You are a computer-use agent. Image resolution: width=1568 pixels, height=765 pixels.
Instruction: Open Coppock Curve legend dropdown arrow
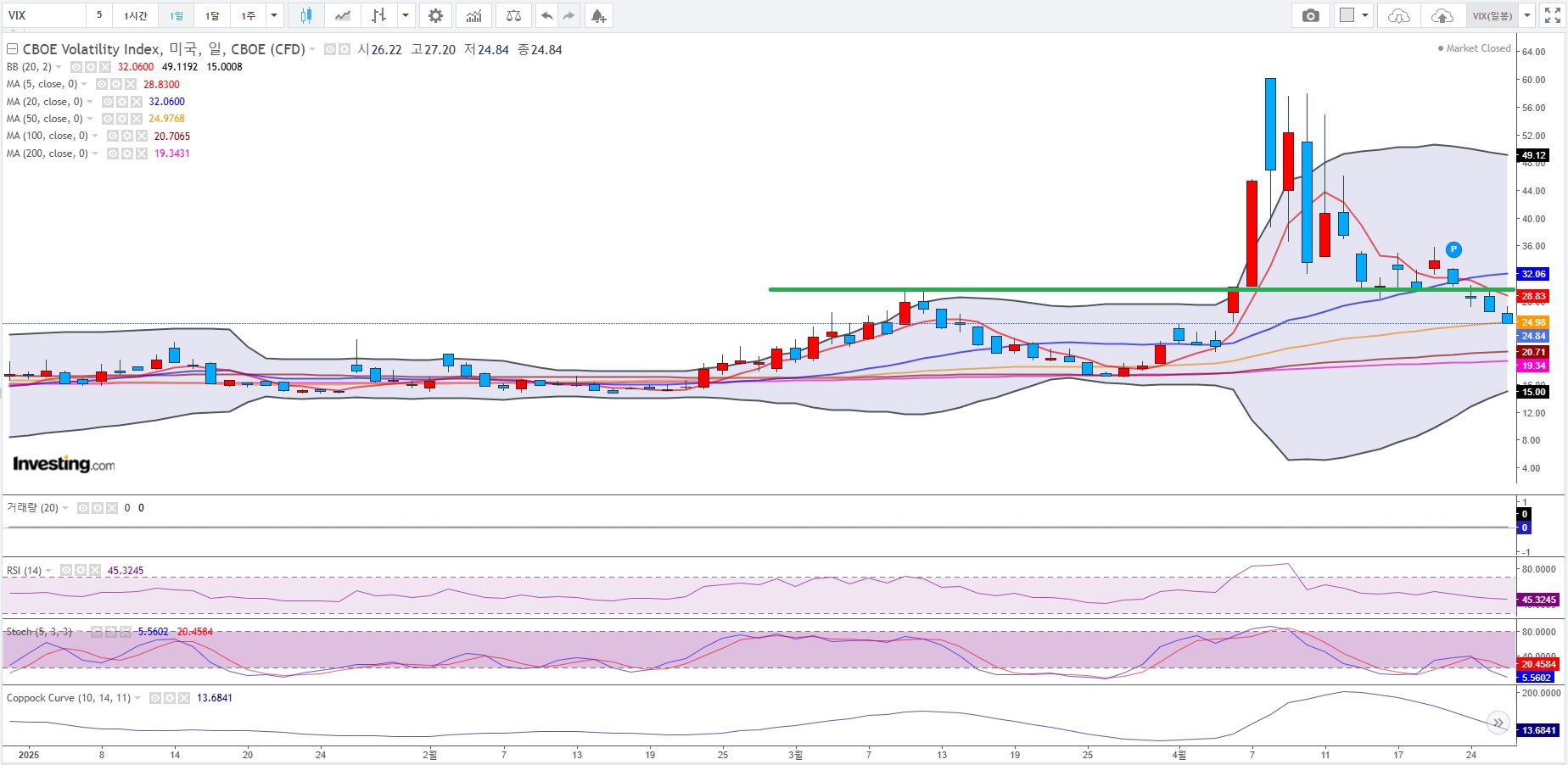pos(137,698)
